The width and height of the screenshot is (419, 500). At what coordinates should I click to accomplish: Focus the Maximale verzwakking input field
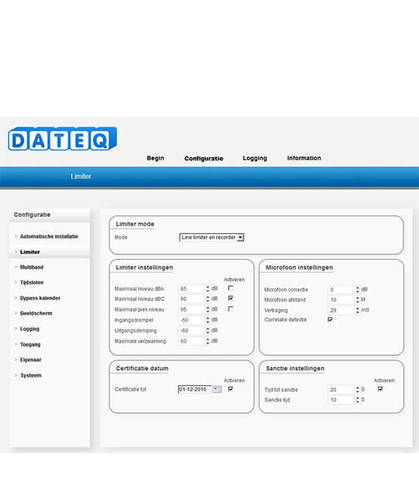click(192, 341)
